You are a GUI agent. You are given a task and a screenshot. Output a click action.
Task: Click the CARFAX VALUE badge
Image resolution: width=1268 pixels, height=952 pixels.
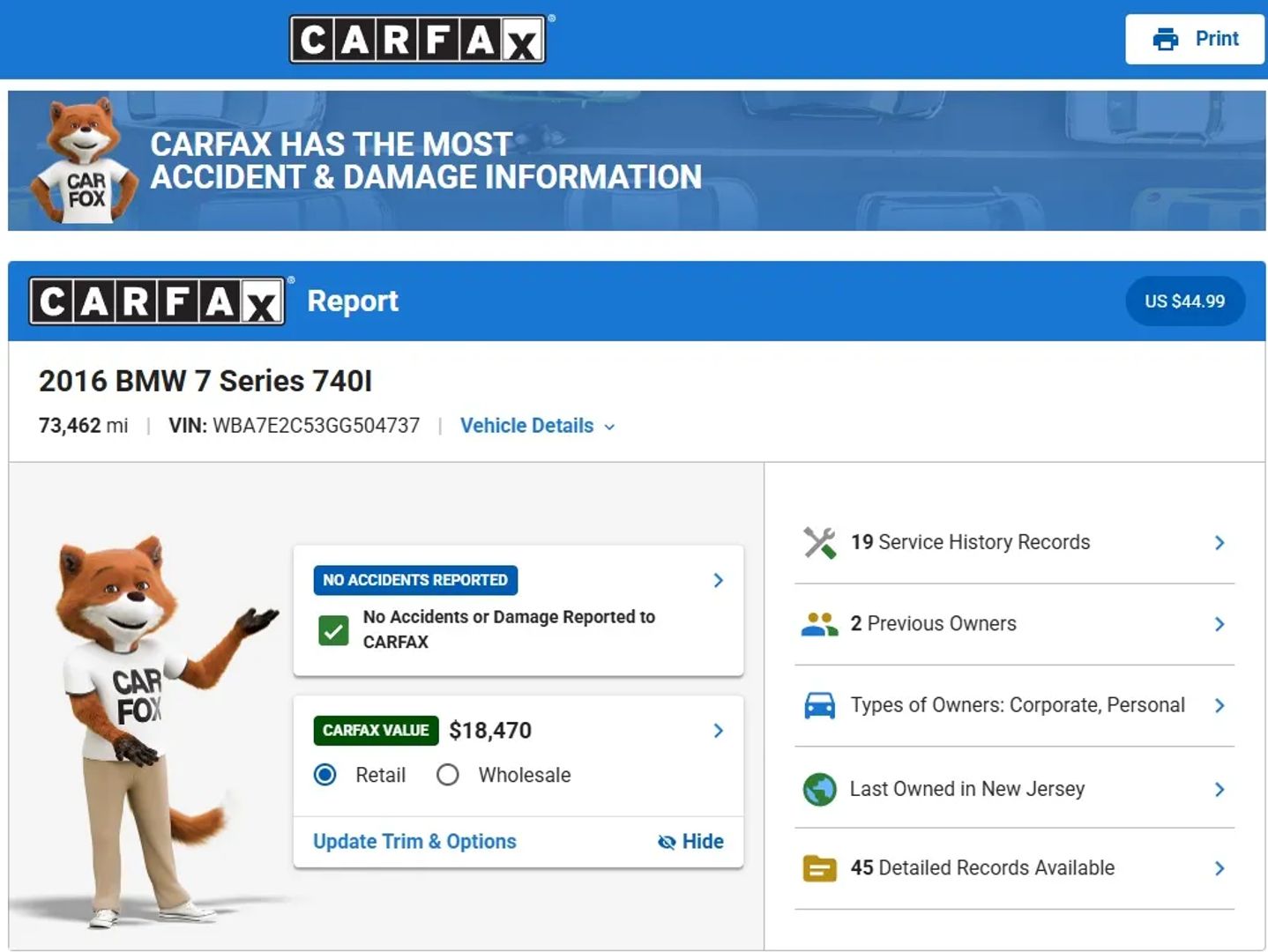click(376, 731)
